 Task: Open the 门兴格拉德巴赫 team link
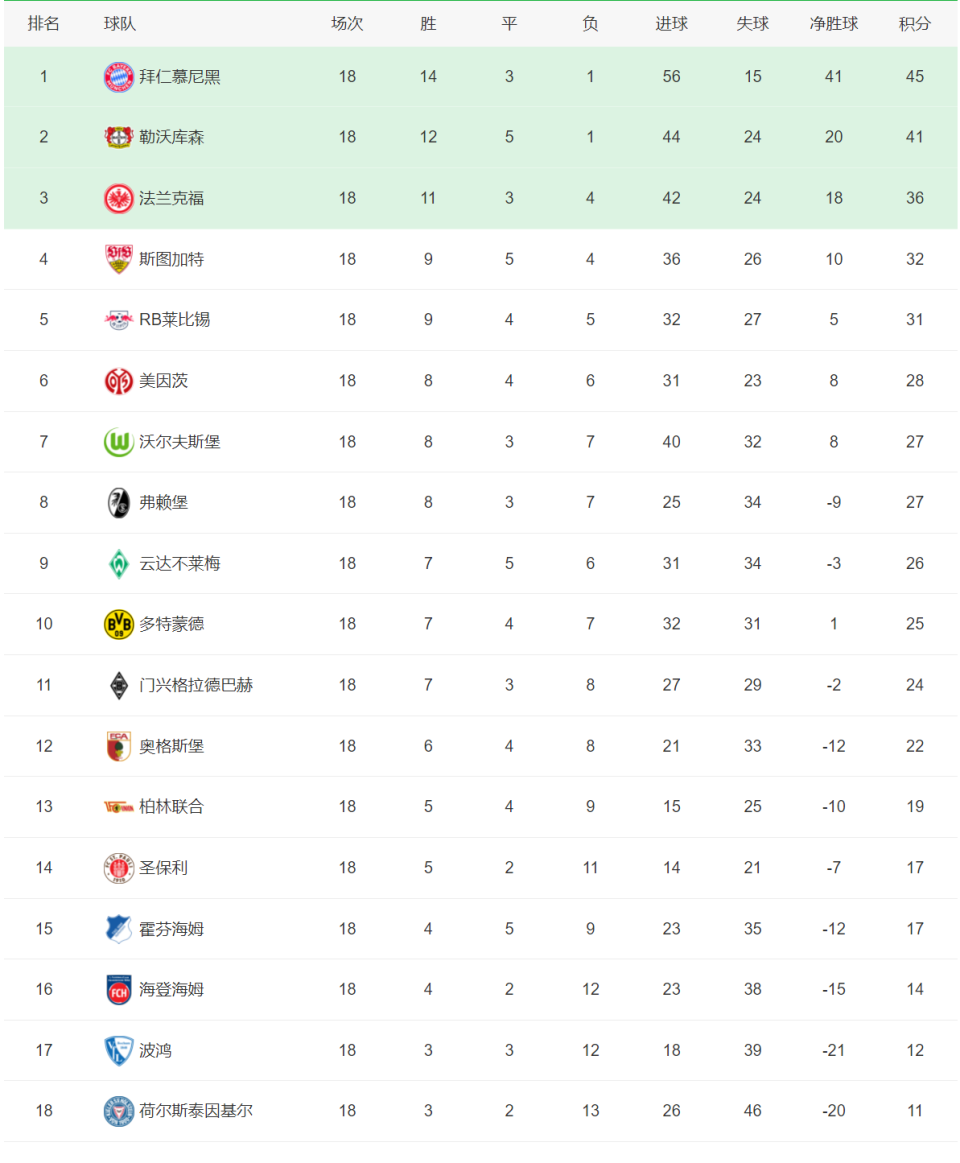[196, 685]
